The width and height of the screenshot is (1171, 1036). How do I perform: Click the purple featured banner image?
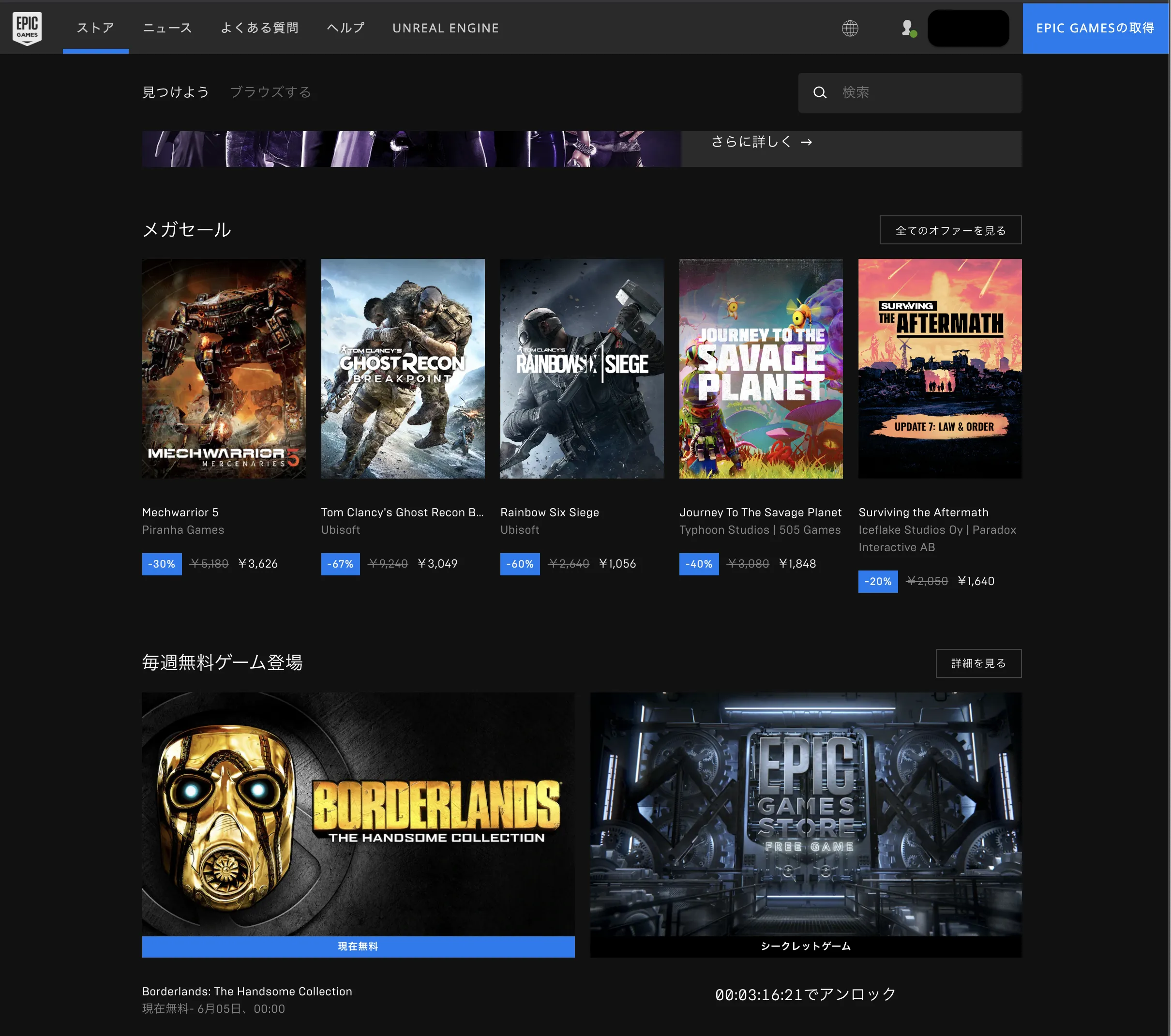click(411, 149)
